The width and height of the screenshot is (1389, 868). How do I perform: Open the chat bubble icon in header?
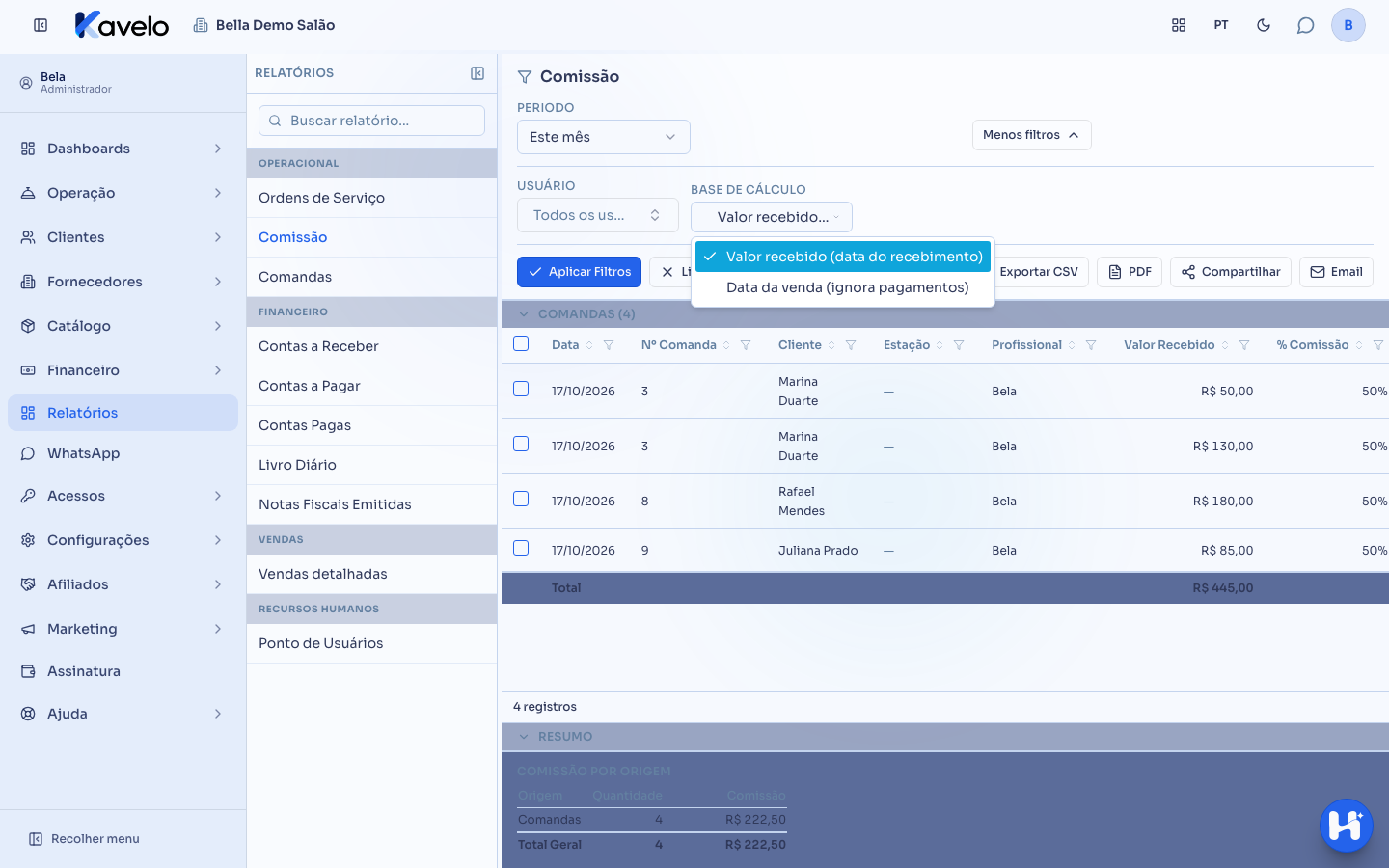[x=1305, y=25]
